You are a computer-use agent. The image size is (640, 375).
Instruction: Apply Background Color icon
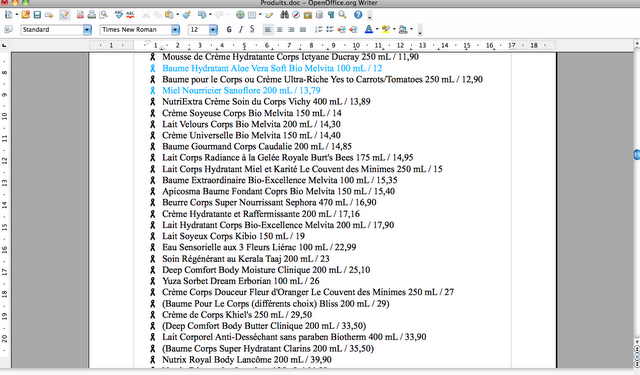click(403, 29)
